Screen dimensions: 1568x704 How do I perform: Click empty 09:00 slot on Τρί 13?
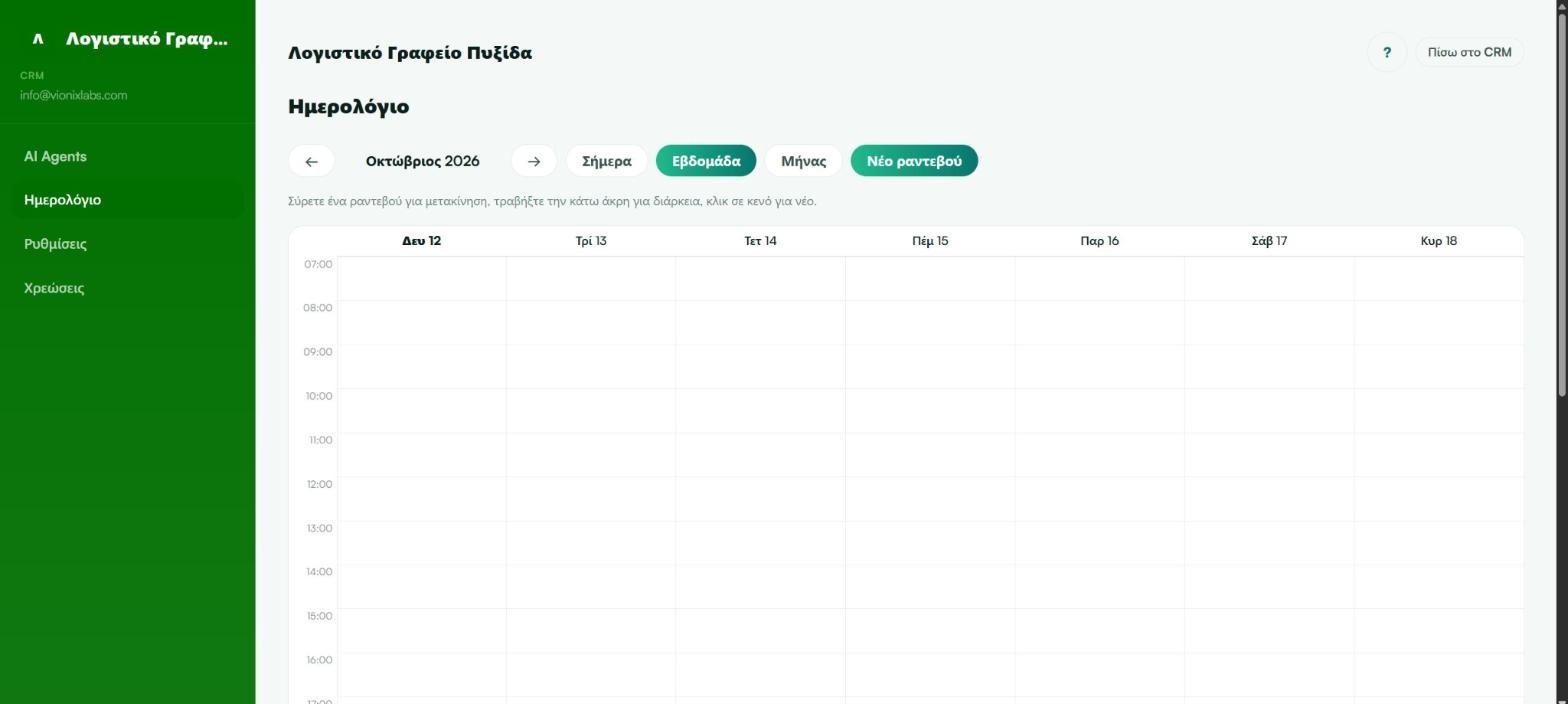(x=591, y=367)
